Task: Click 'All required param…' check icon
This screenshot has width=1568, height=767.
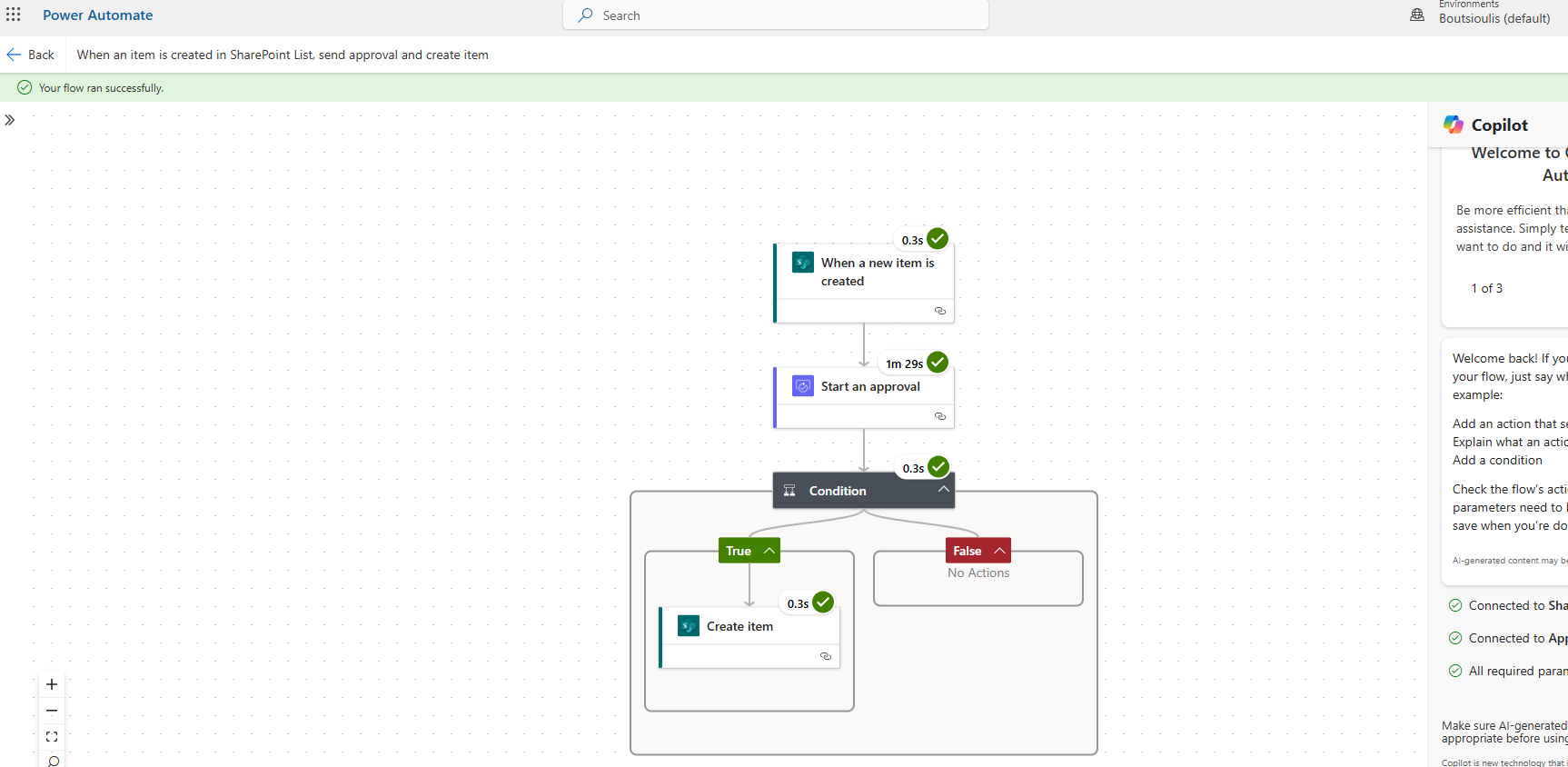Action: coord(1455,671)
